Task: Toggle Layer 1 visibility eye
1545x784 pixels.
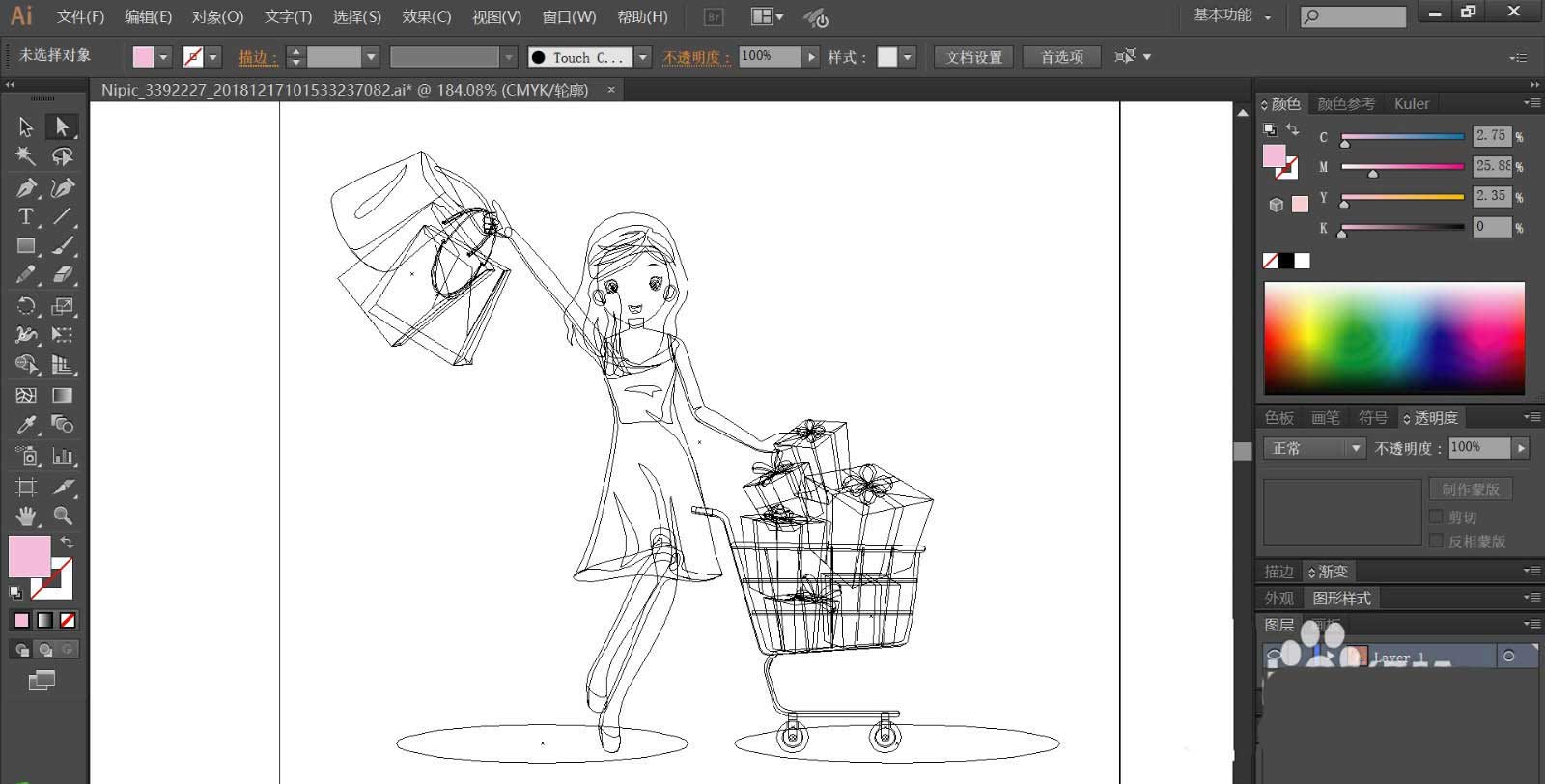Action: [1275, 657]
